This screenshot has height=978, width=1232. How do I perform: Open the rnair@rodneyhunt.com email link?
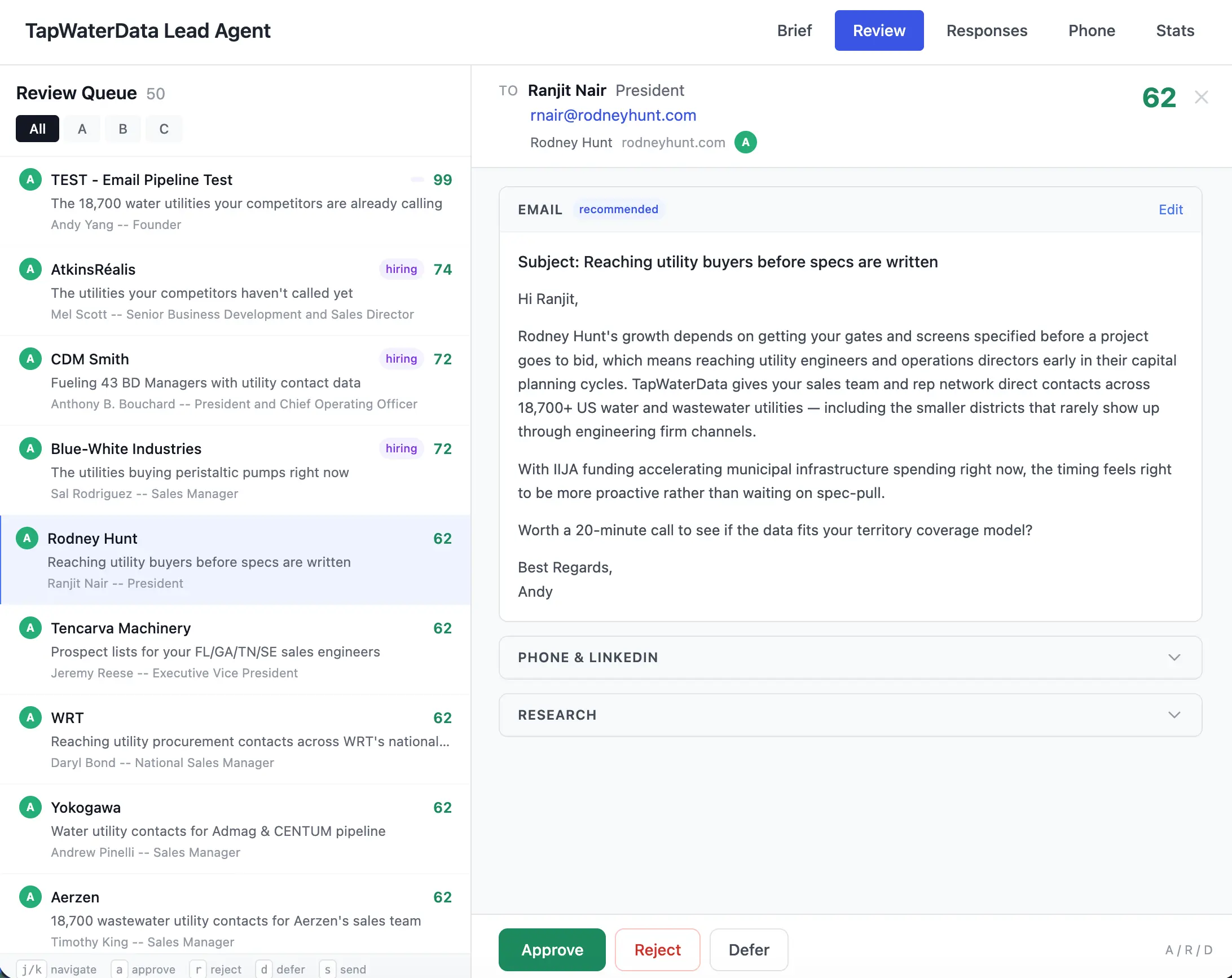click(613, 115)
